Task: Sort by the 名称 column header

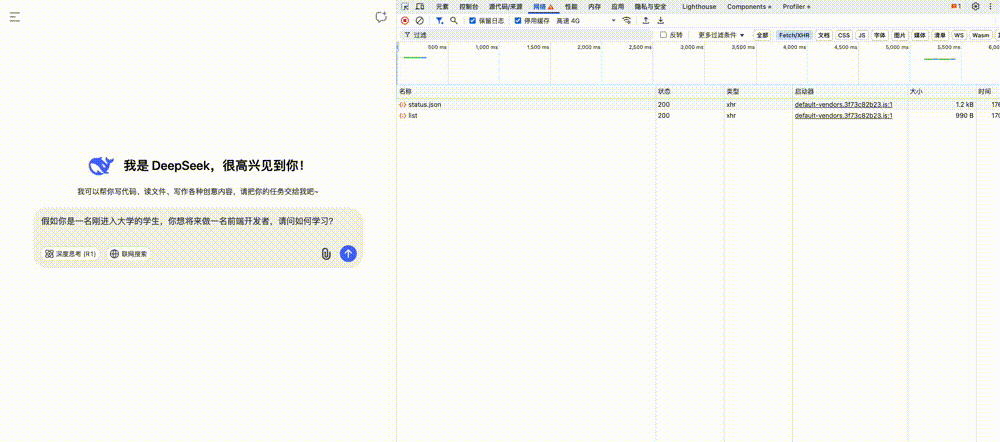Action: point(526,92)
